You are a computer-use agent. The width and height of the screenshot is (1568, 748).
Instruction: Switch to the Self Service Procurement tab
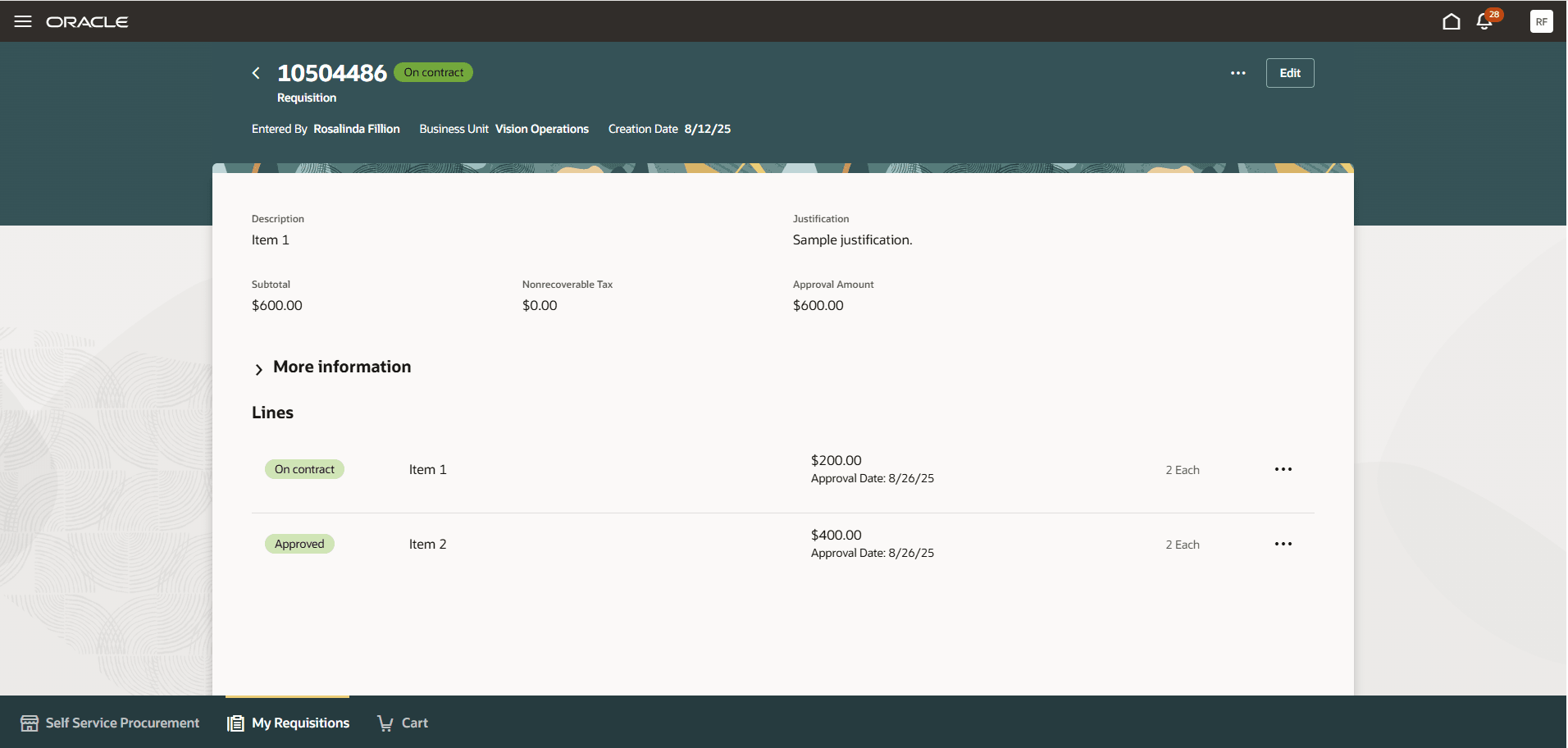pyautogui.click(x=121, y=723)
